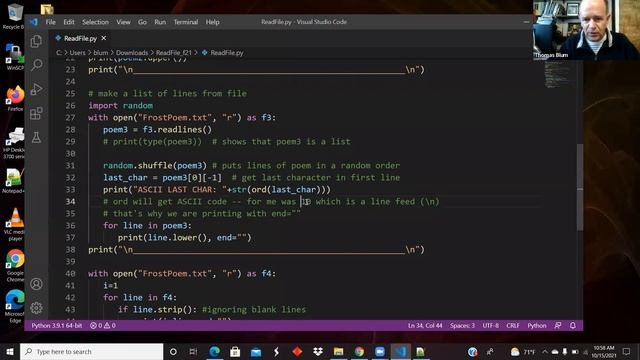
Task: Open Cortana circle on taskbar
Action: point(173,351)
